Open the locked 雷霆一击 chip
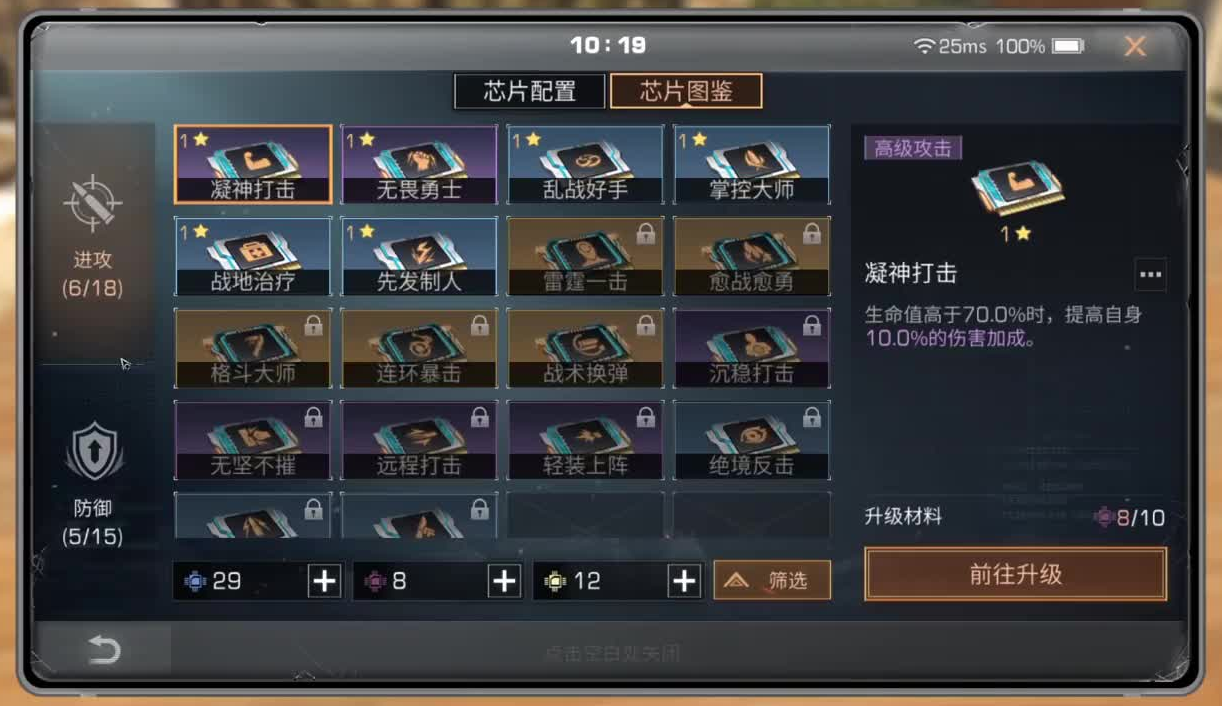 [x=585, y=257]
